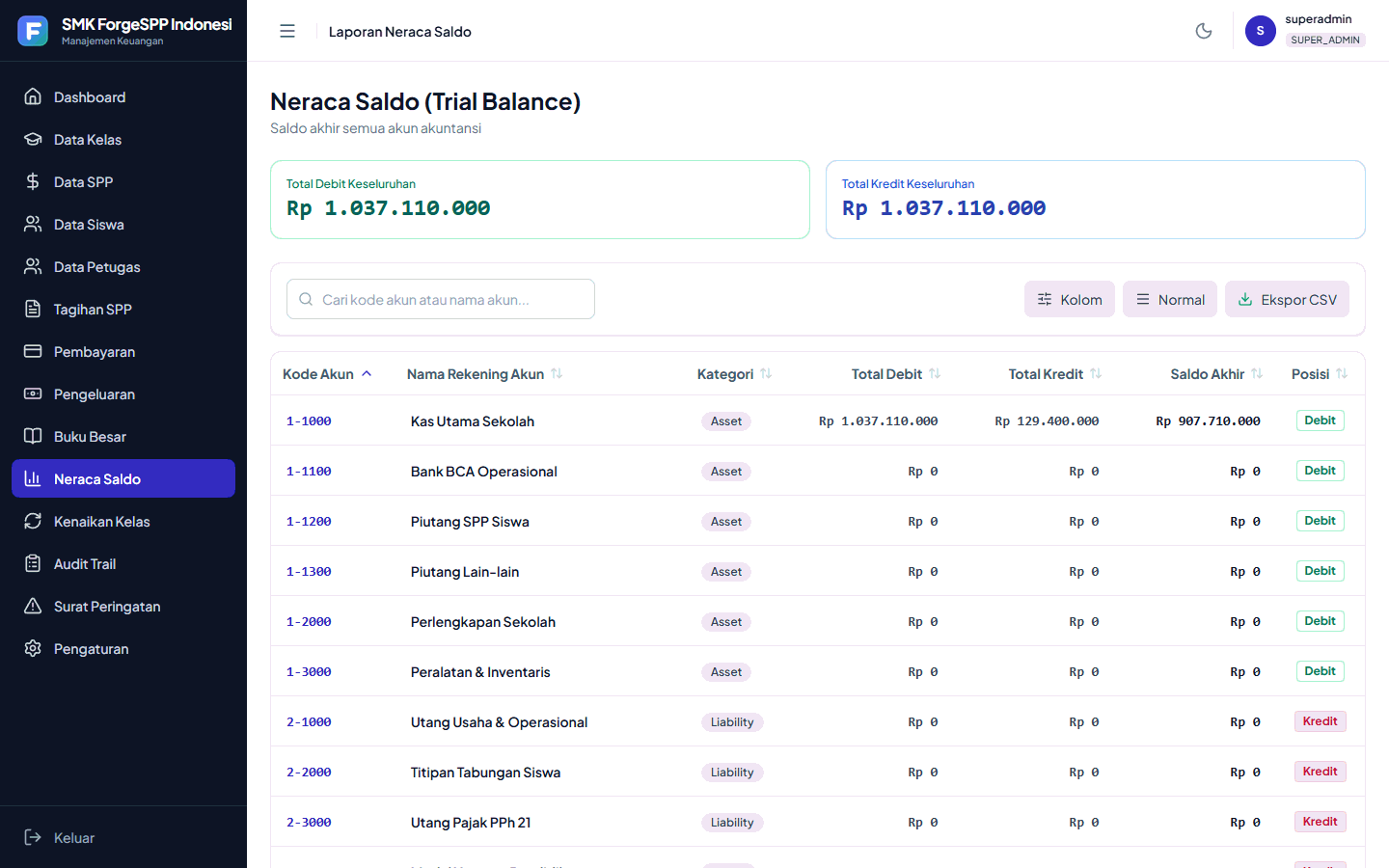Image resolution: width=1389 pixels, height=868 pixels.
Task: Export the table with Ekspor CSV
Action: tap(1287, 299)
